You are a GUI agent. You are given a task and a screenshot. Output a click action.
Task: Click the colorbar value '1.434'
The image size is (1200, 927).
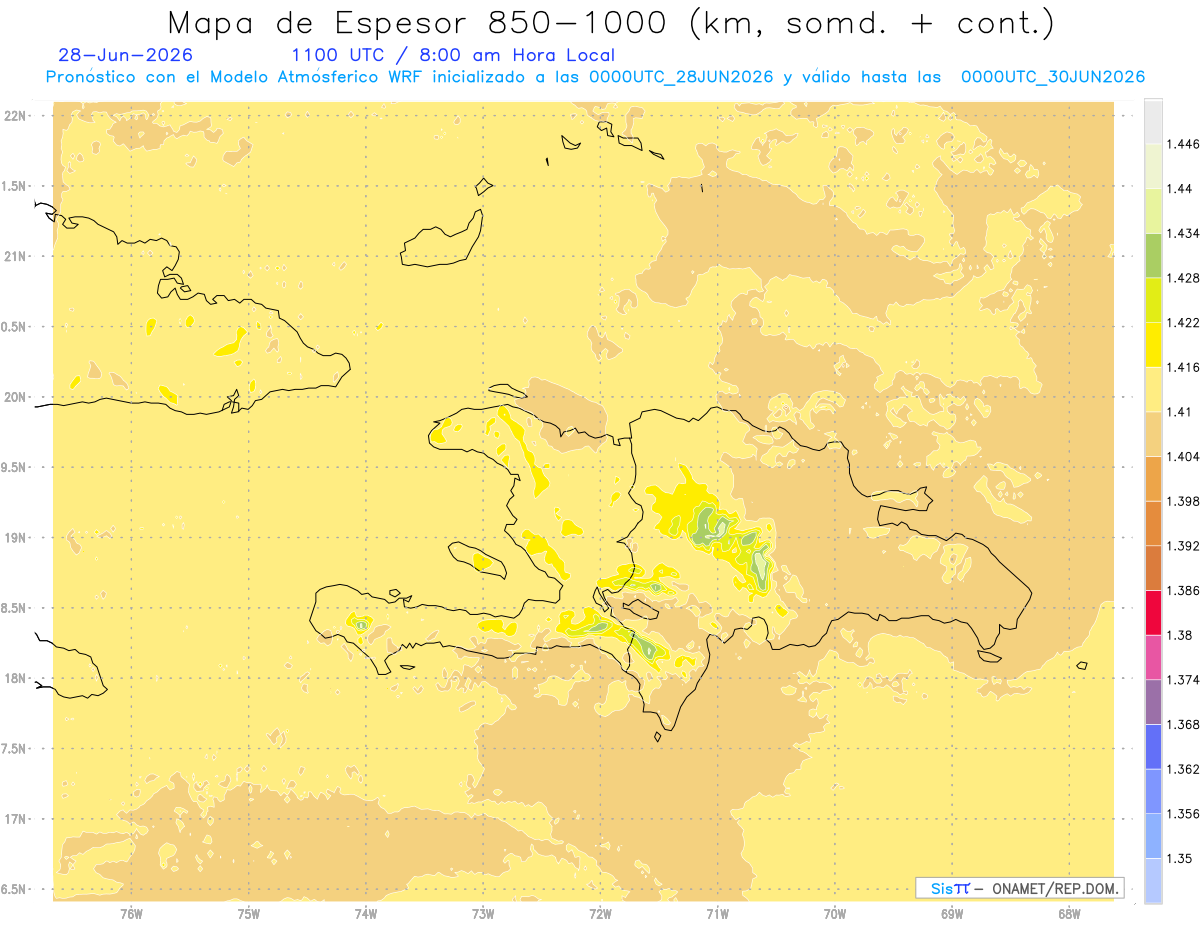[1182, 233]
